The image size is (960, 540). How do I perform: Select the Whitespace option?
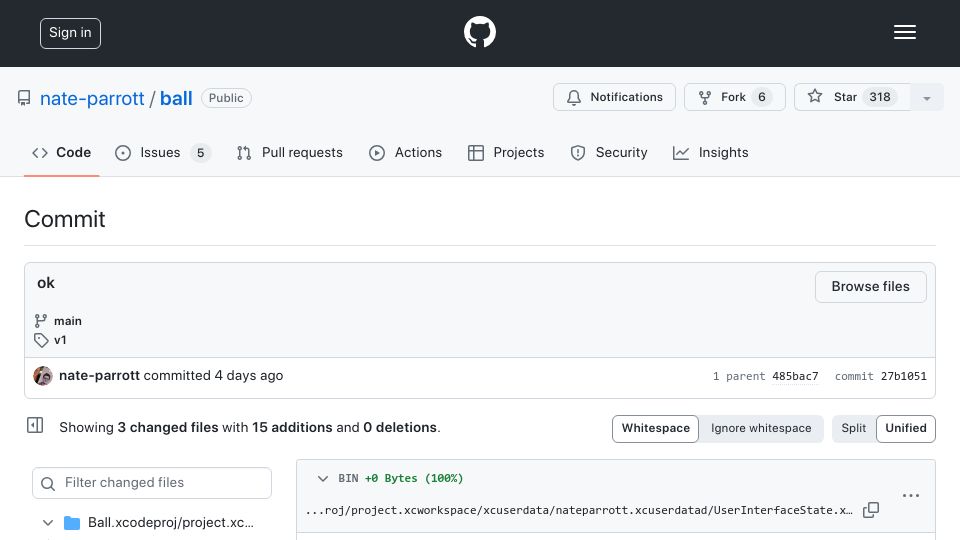click(655, 428)
